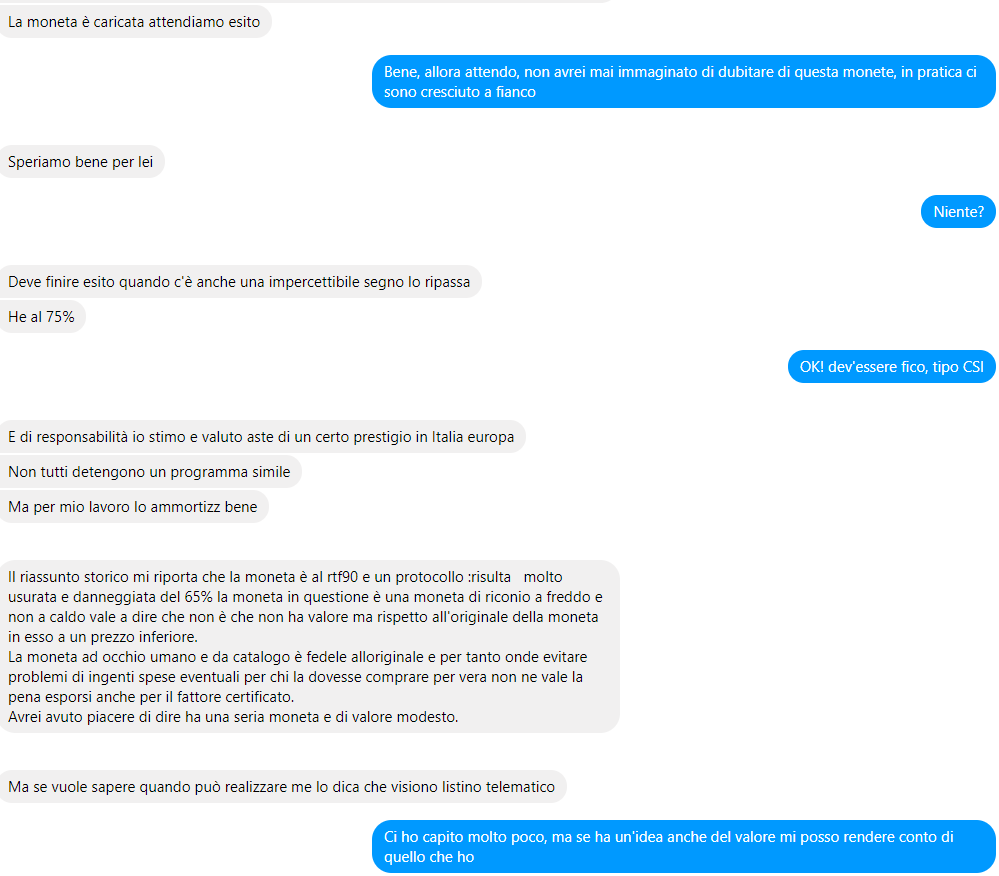The height and width of the screenshot is (876, 999).
Task: Click the message 'Deve finire esito quando c'è'
Action: pyautogui.click(x=240, y=282)
